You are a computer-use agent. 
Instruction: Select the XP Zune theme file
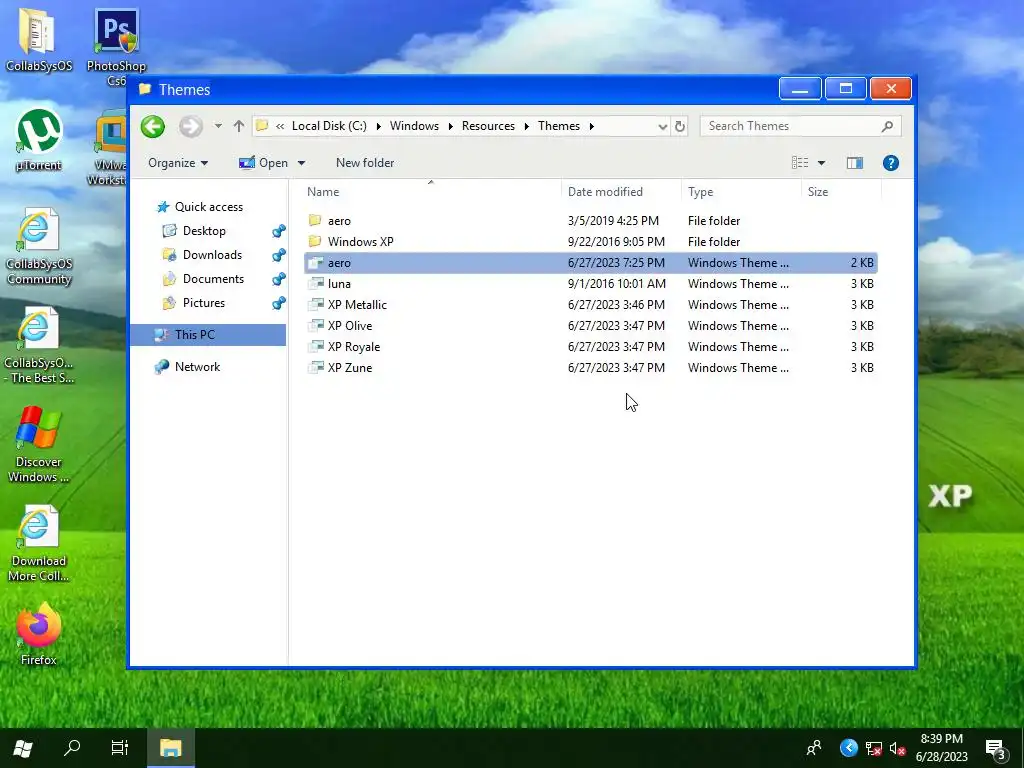(591, 367)
